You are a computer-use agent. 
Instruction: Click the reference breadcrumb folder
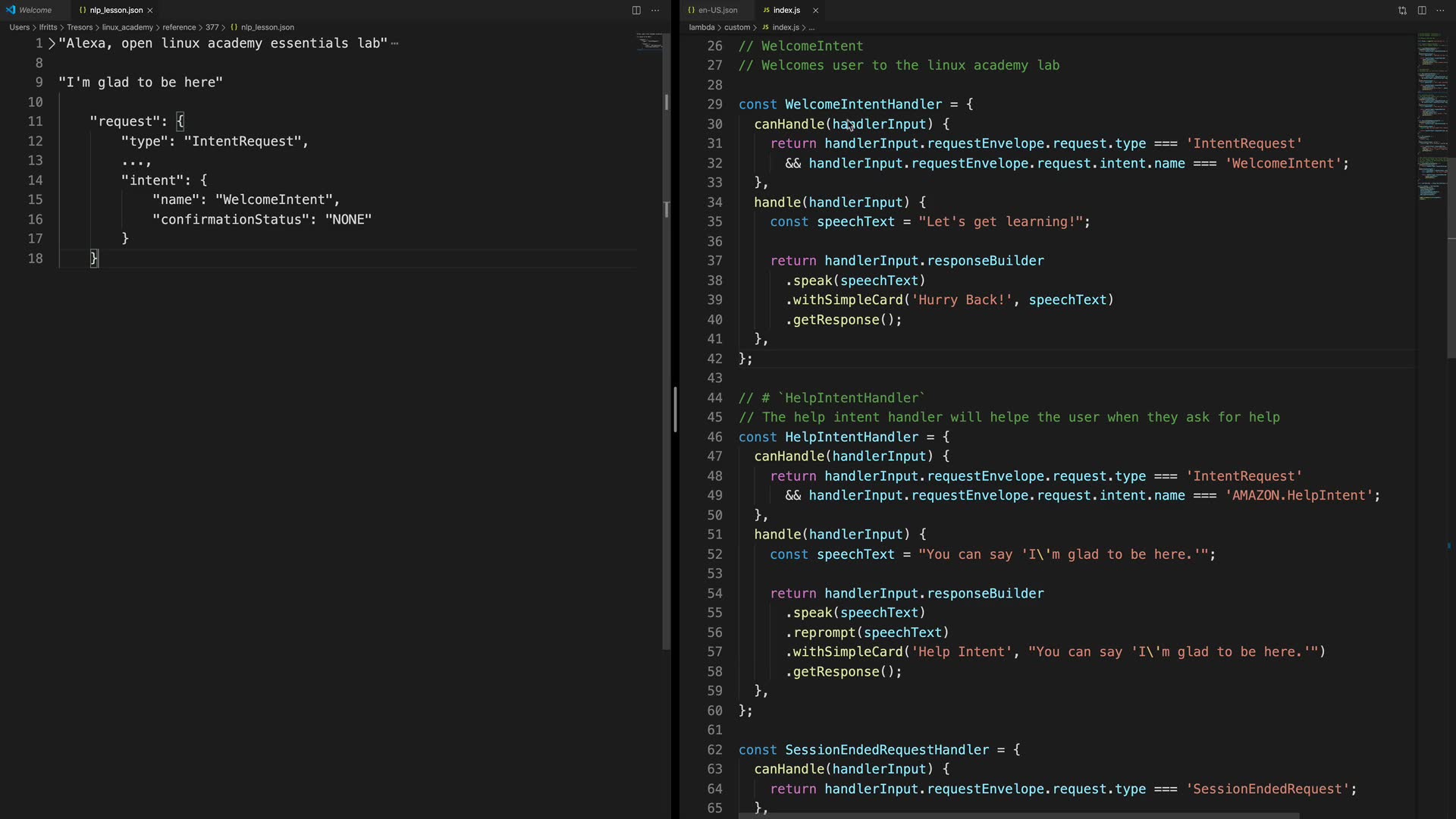pos(179,27)
